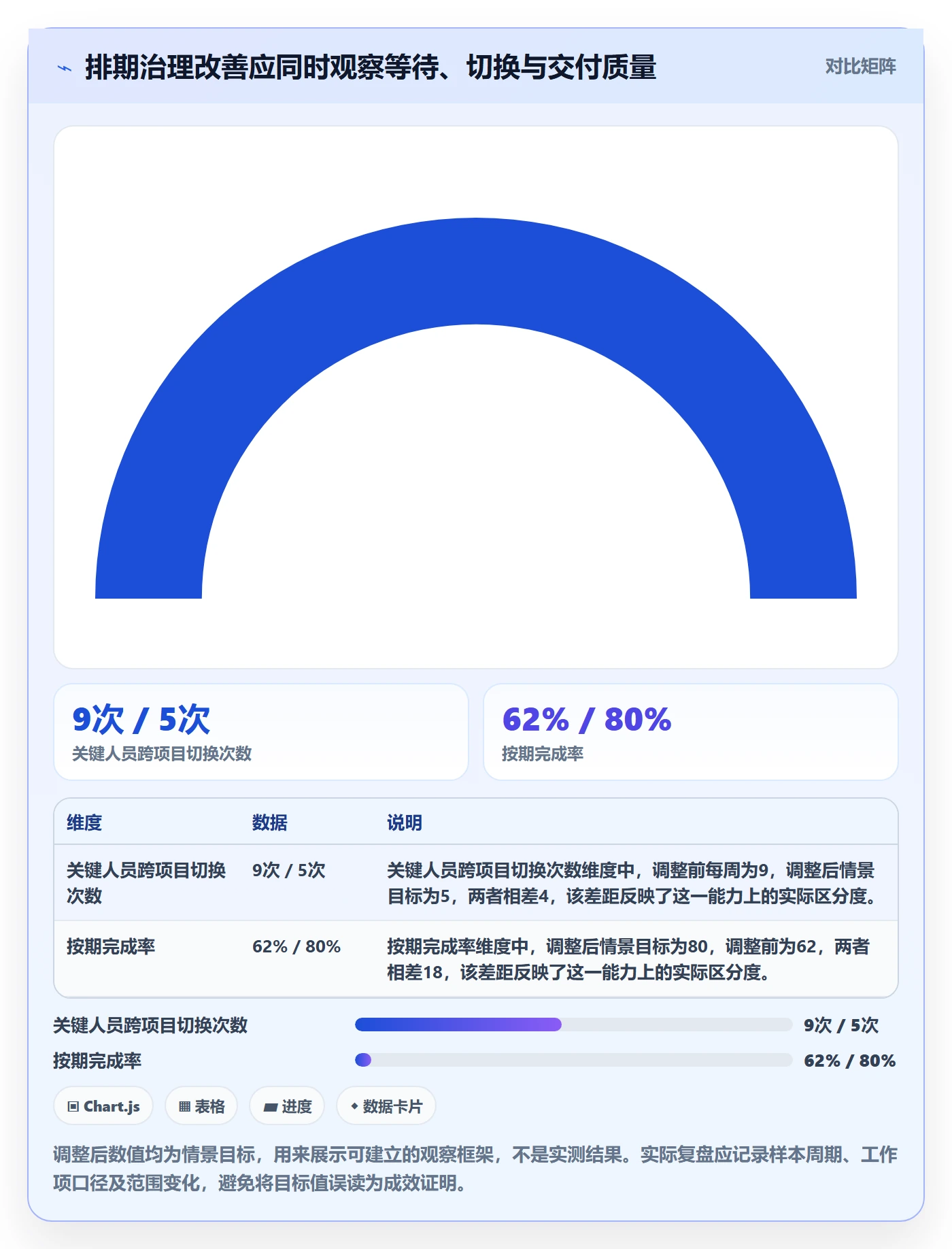Click the 对比矩阵 label in the header

[860, 67]
